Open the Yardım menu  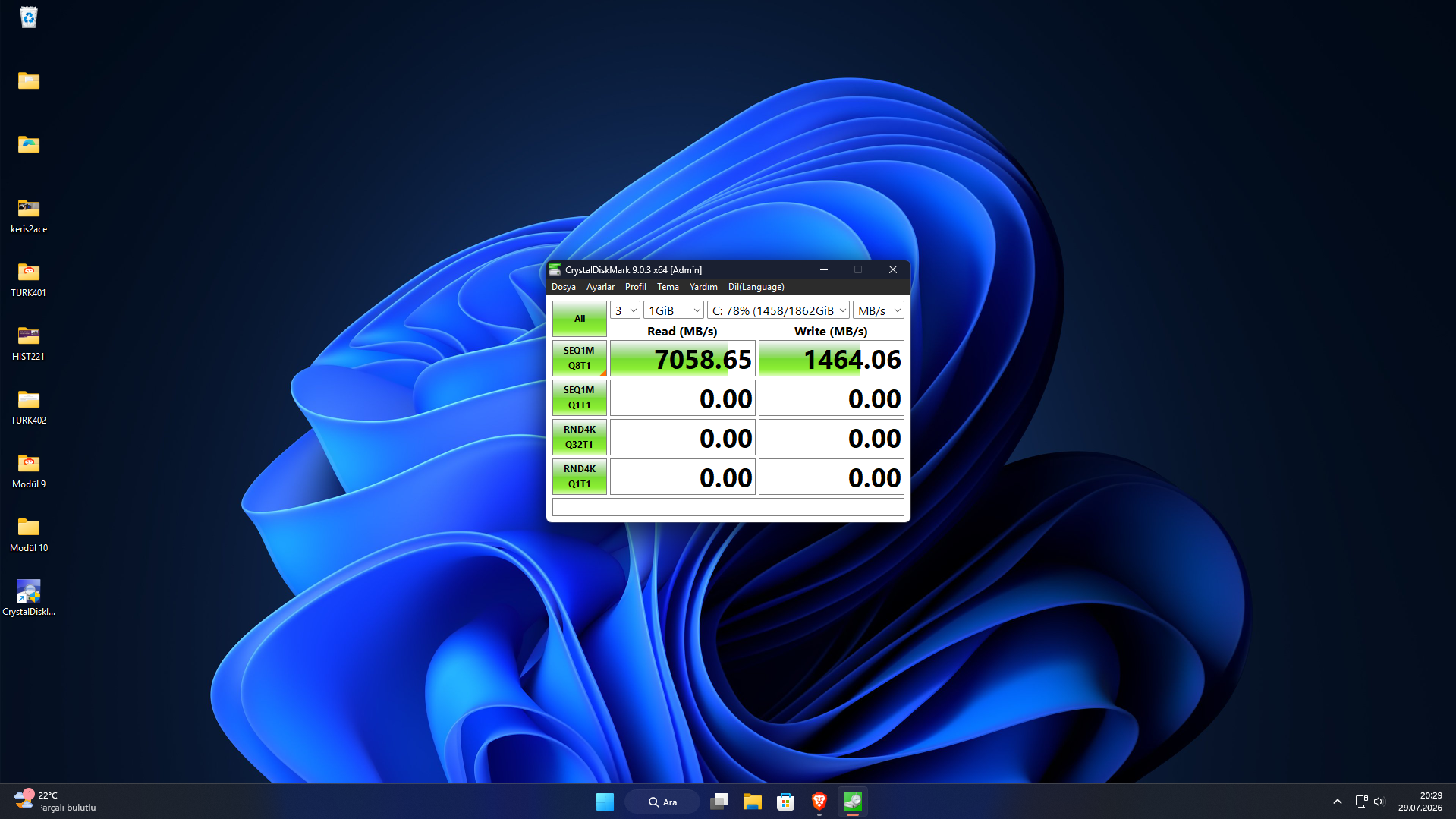pyautogui.click(x=703, y=287)
